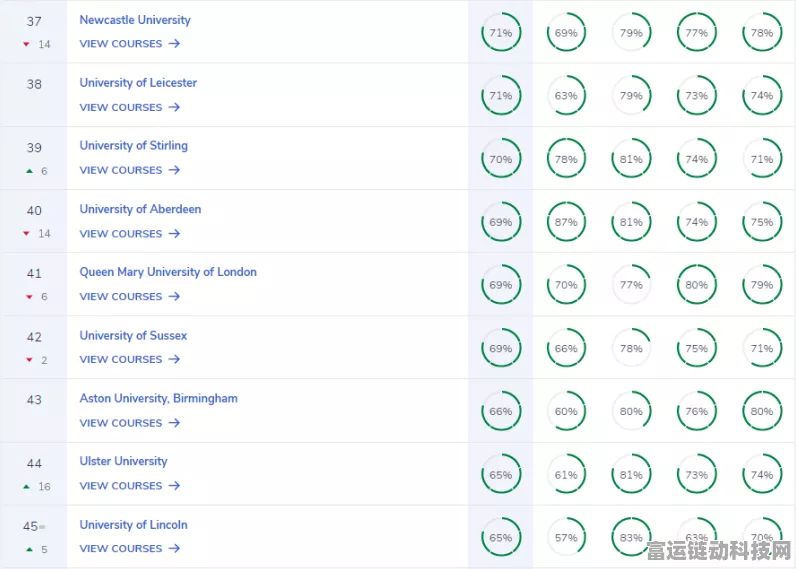Screen dimensions: 796x569
Task: Click Aberdeen's 75% score circle
Action: click(762, 222)
